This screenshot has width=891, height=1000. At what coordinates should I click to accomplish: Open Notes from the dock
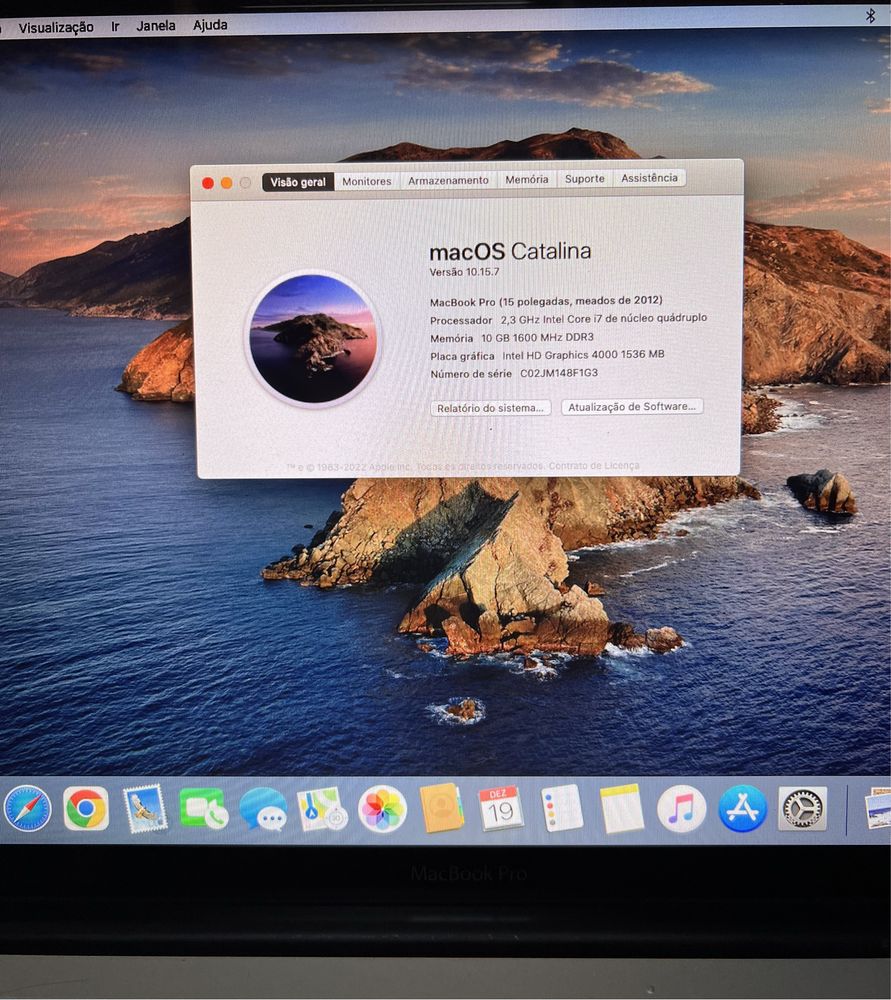tap(621, 808)
